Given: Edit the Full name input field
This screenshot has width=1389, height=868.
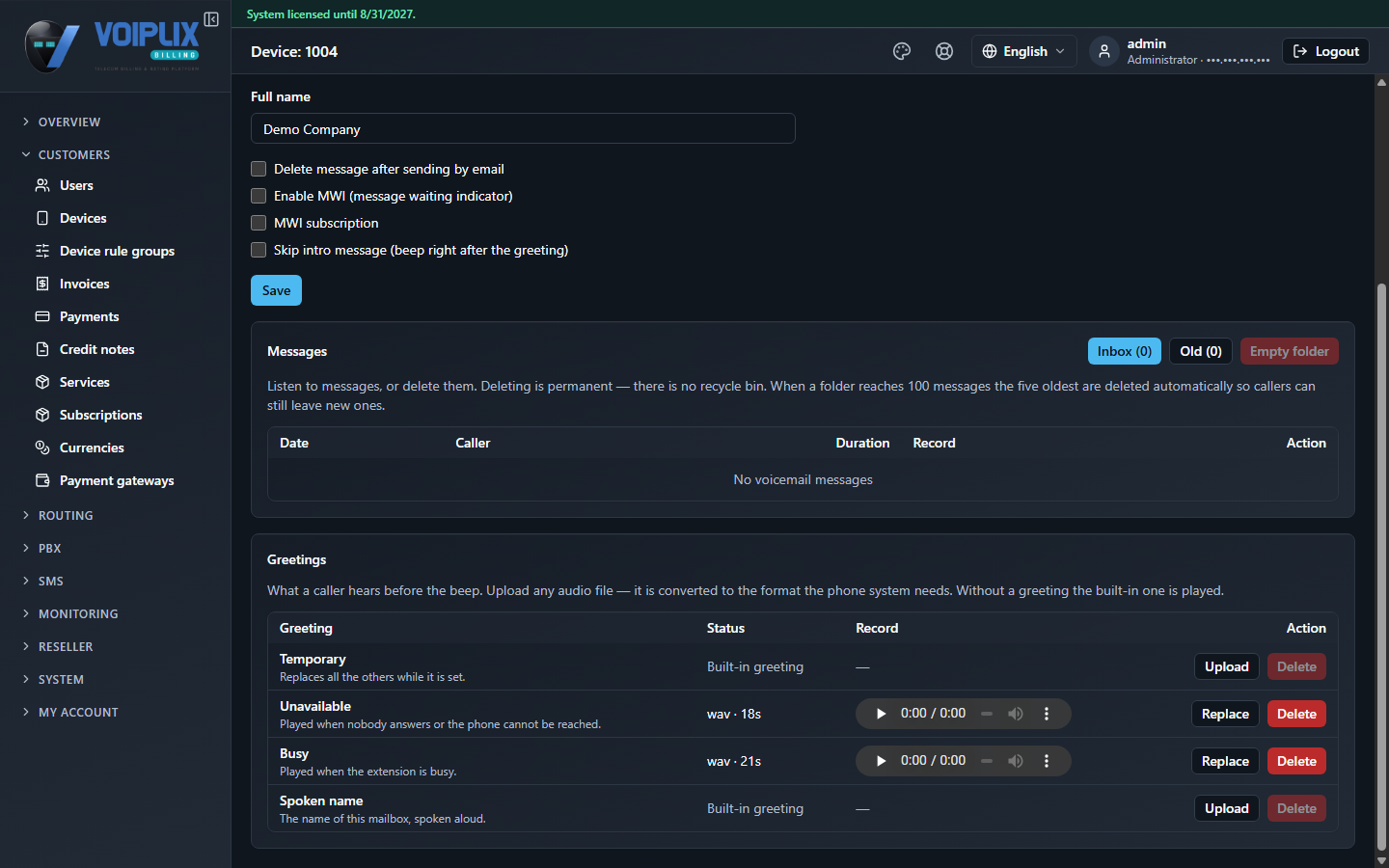Looking at the screenshot, I should coord(523,128).
